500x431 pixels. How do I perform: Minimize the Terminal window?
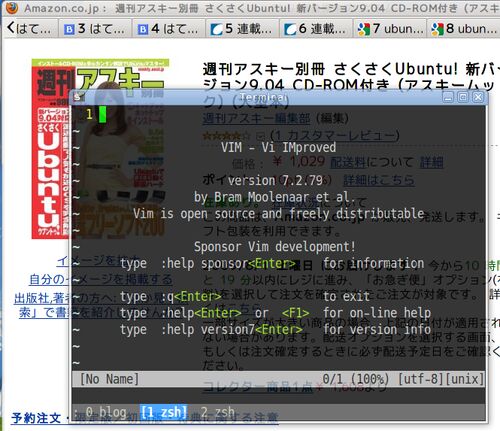448,97
